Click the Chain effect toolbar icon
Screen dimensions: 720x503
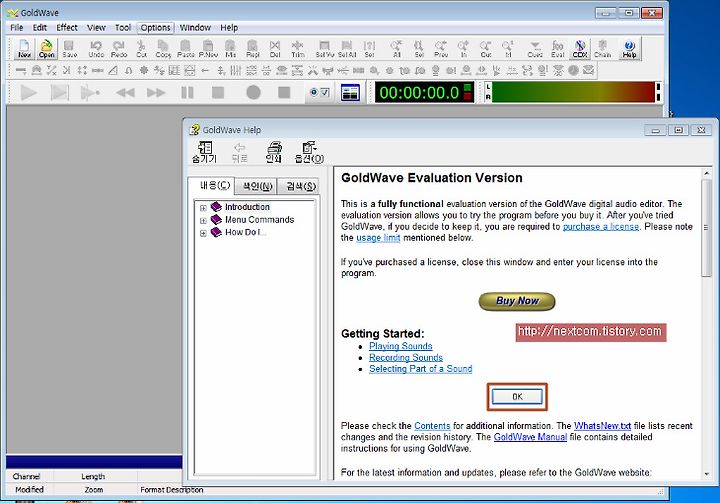[602, 48]
